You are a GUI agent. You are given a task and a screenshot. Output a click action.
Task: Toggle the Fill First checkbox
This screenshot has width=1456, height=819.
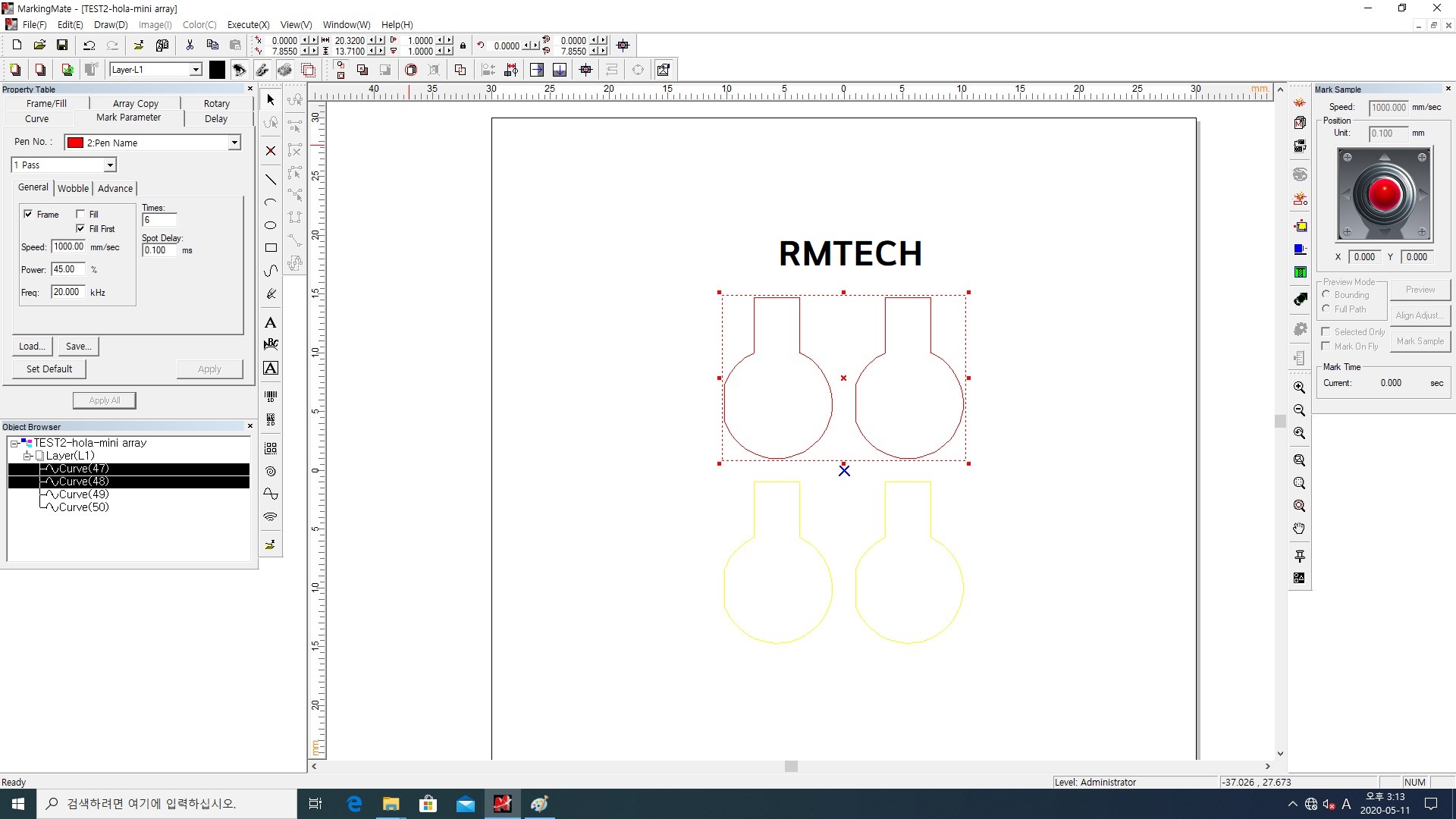(80, 228)
